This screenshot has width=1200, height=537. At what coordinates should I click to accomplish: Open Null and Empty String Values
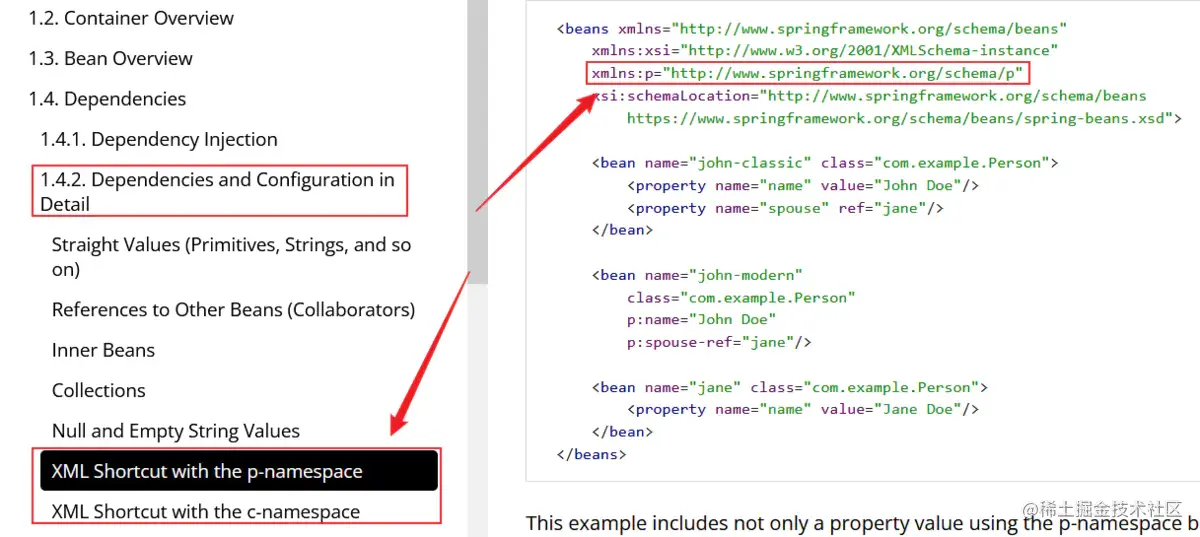pyautogui.click(x=176, y=431)
